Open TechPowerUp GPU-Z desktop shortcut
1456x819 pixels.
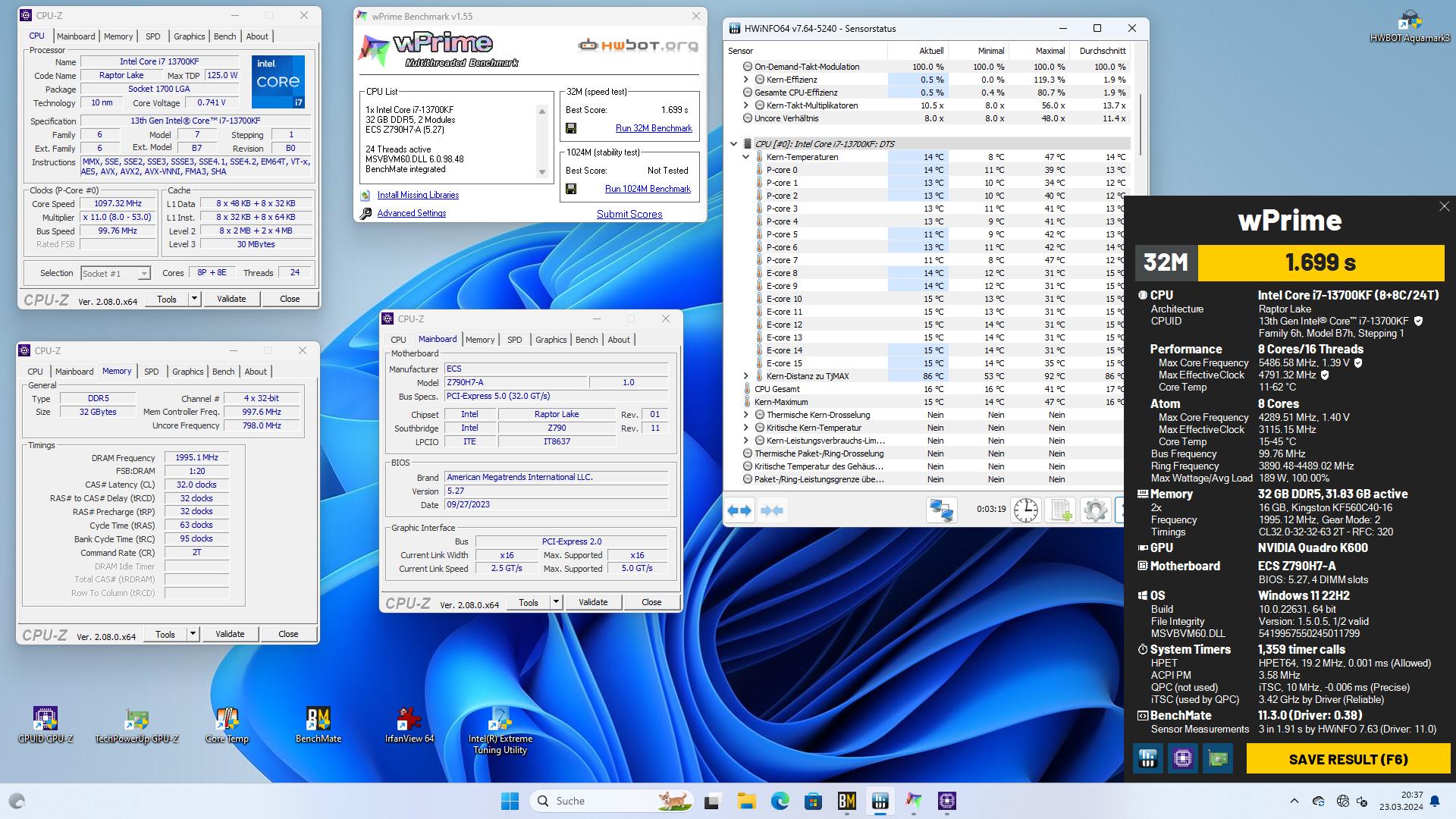(136, 724)
